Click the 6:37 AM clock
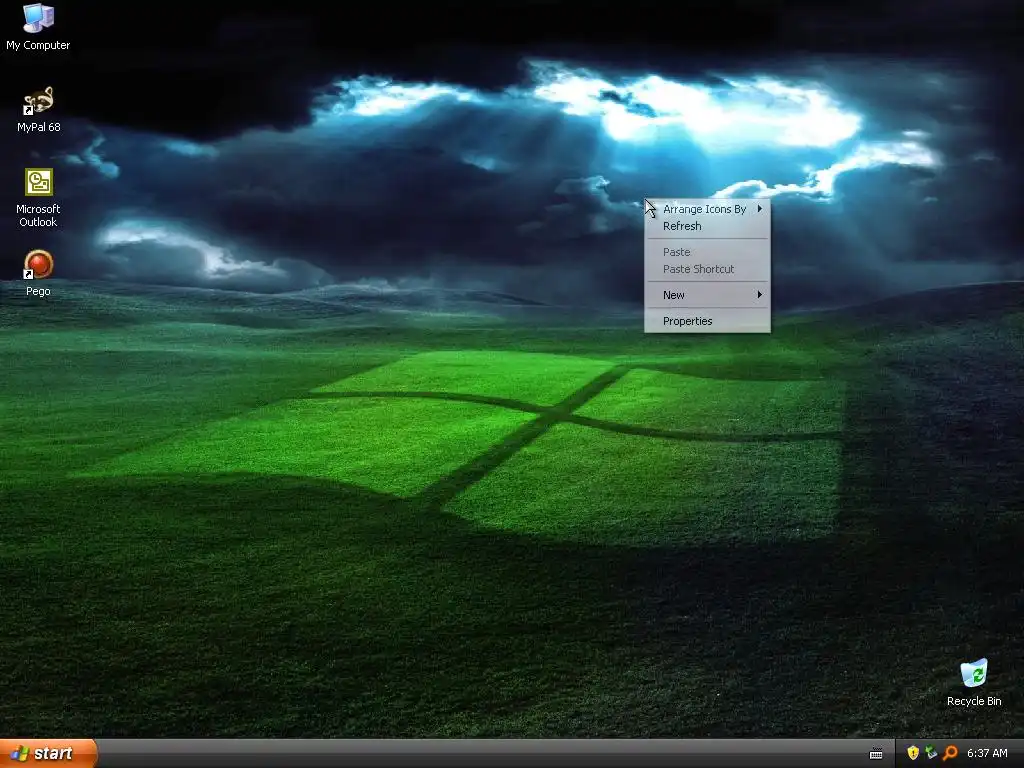This screenshot has height=768, width=1024. click(x=987, y=753)
